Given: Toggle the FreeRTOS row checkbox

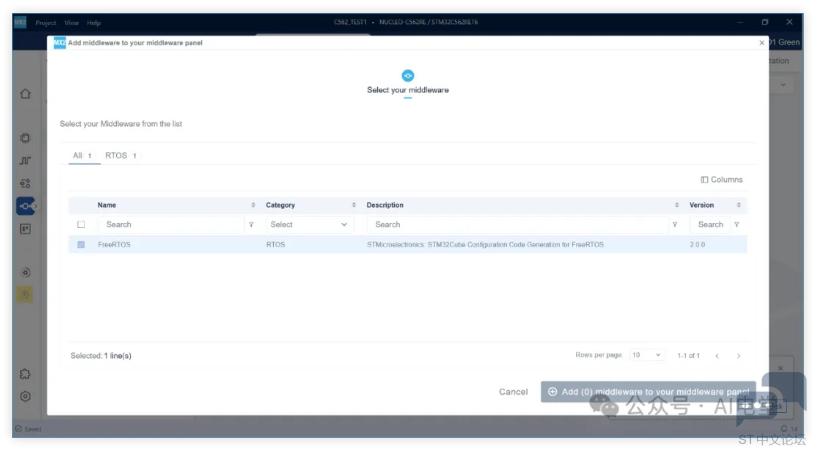Looking at the screenshot, I should 81,244.
